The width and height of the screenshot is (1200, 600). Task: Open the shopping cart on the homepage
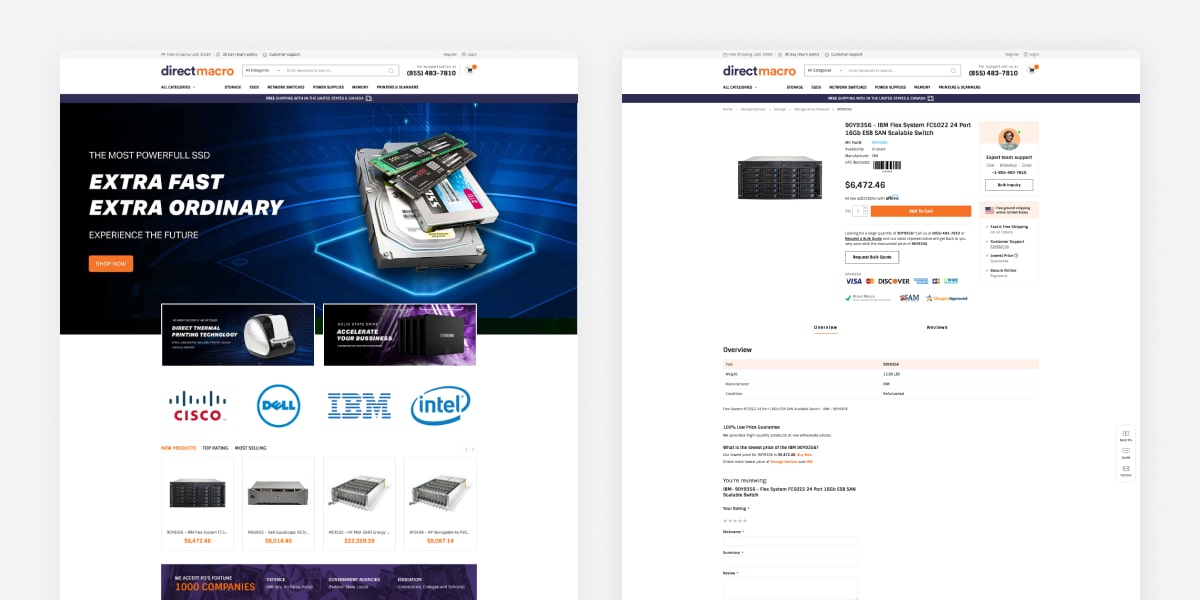469,70
